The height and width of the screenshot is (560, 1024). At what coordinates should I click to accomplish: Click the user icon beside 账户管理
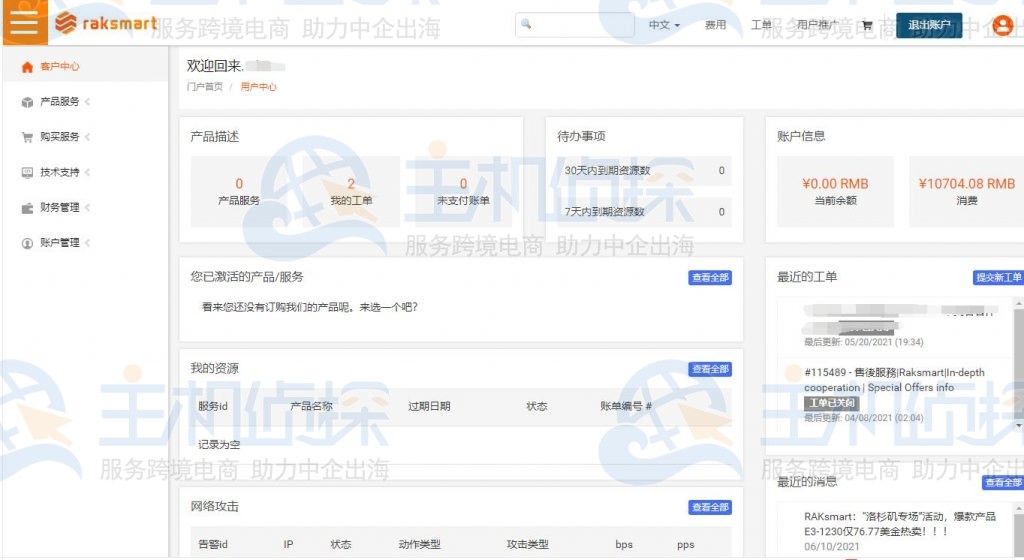coord(27,243)
